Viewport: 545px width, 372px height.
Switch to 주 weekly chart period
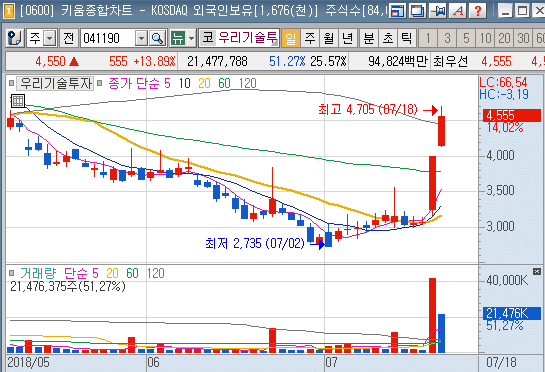coord(310,38)
